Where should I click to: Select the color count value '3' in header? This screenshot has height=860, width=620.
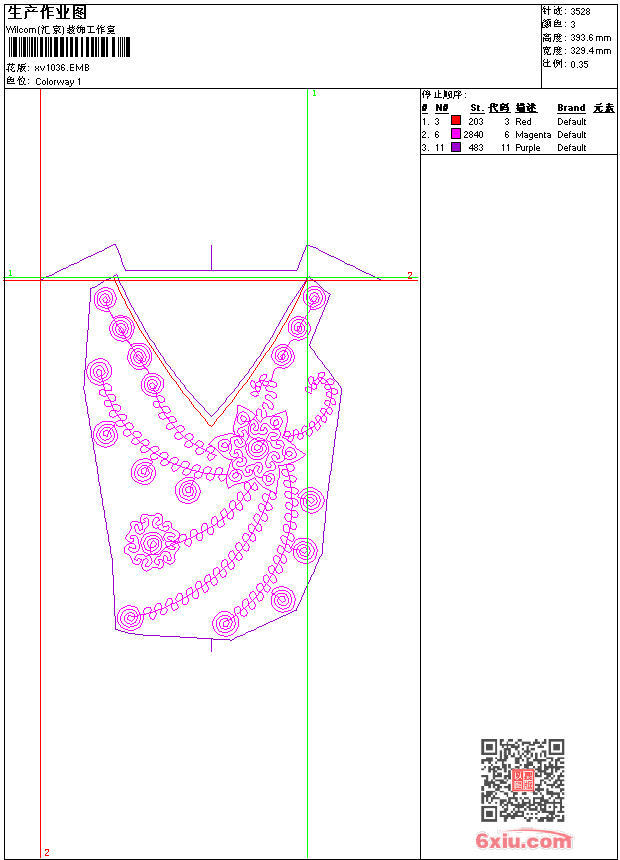(573, 25)
